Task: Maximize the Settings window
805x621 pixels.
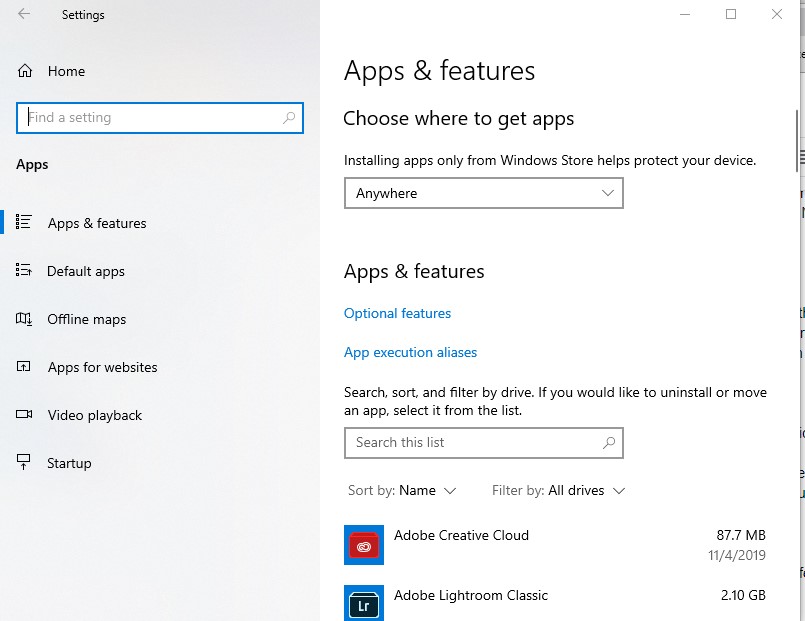Action: (x=731, y=14)
